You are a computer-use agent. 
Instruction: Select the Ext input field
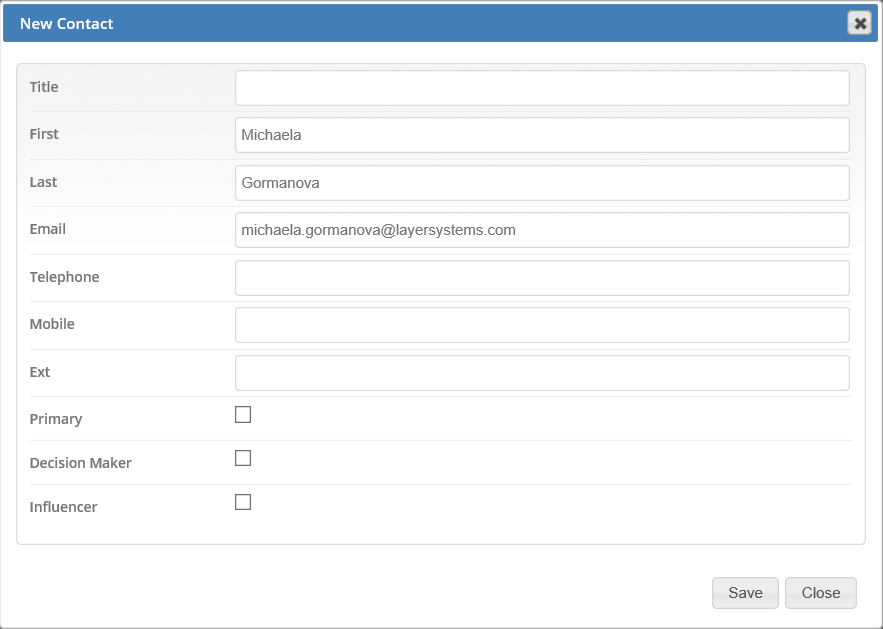[542, 373]
